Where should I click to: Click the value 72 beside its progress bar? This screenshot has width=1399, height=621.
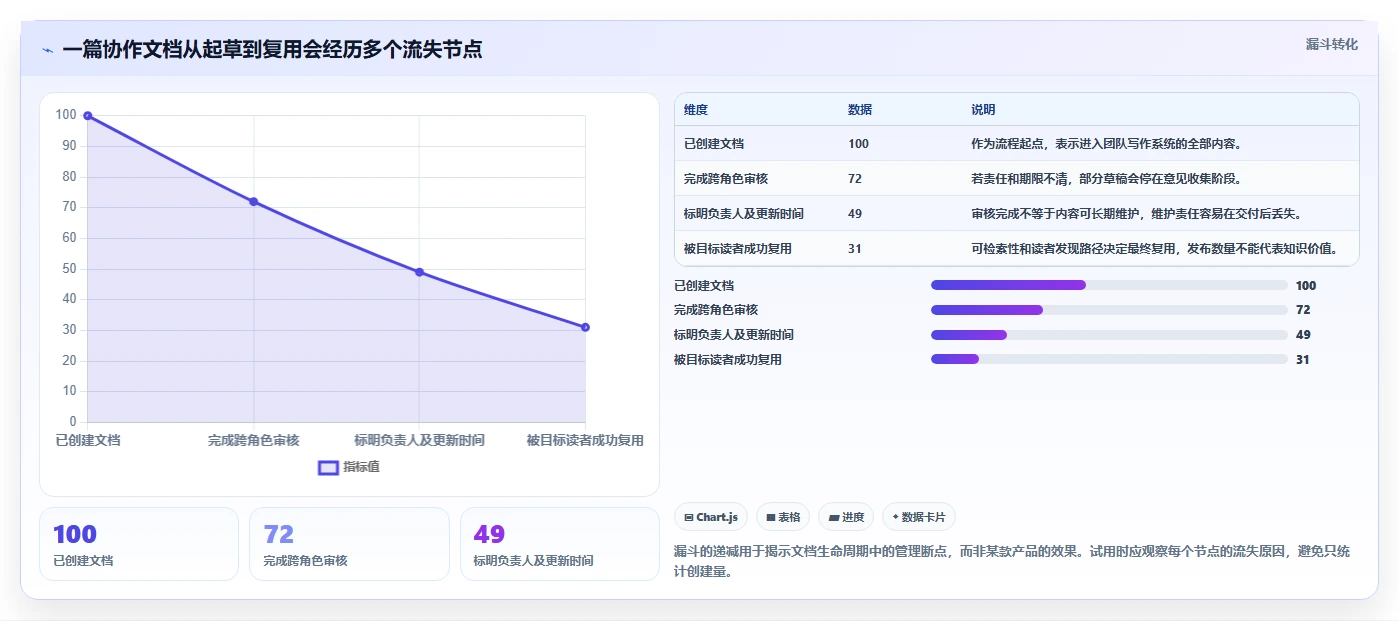click(1303, 310)
